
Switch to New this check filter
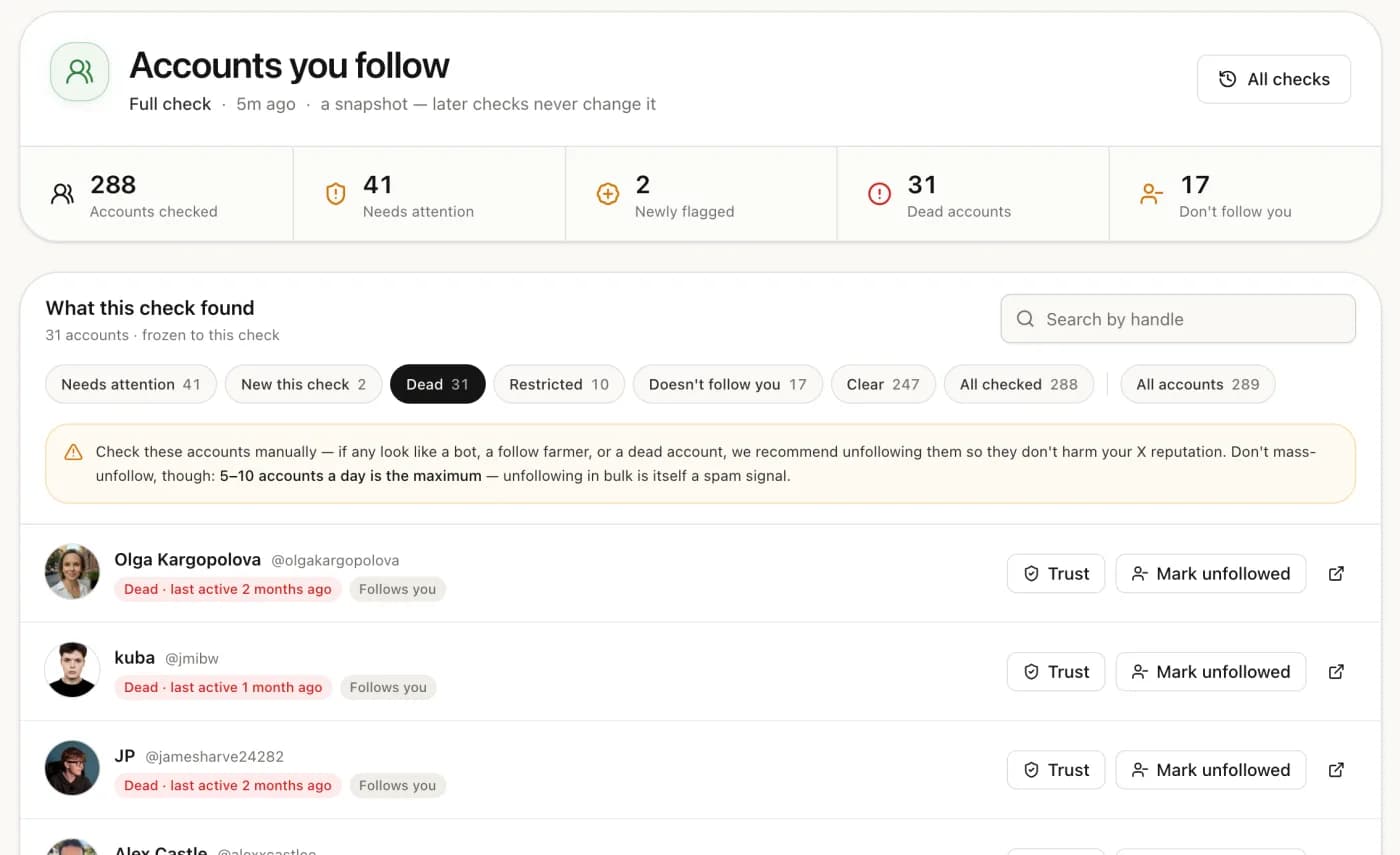pos(304,384)
